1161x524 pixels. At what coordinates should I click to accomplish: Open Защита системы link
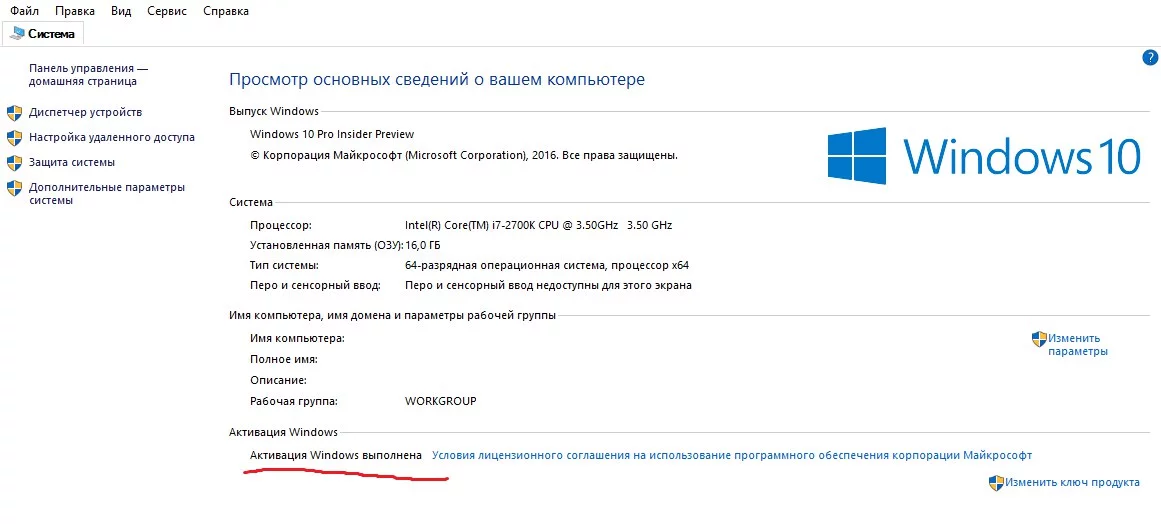[72, 162]
